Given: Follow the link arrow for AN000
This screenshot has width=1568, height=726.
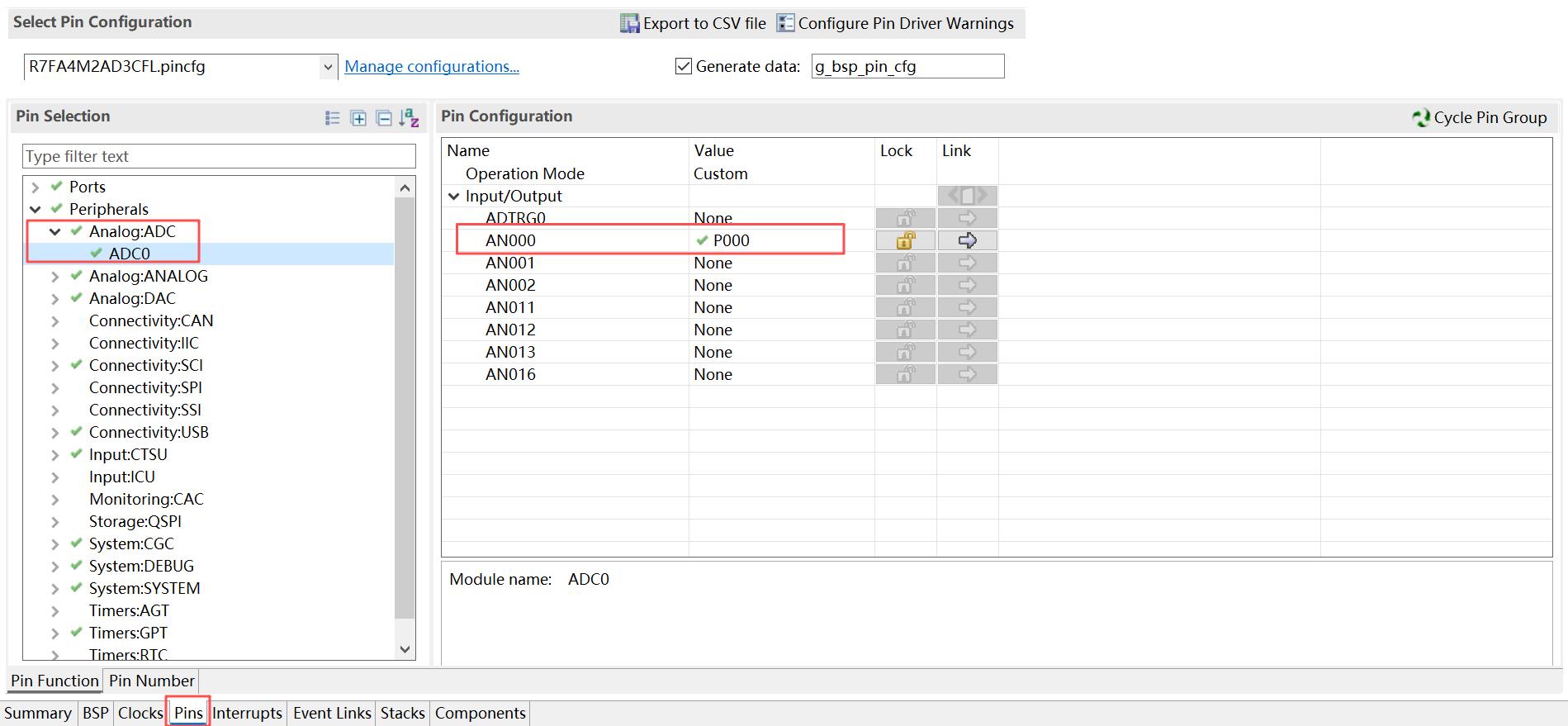Looking at the screenshot, I should pyautogui.click(x=968, y=240).
